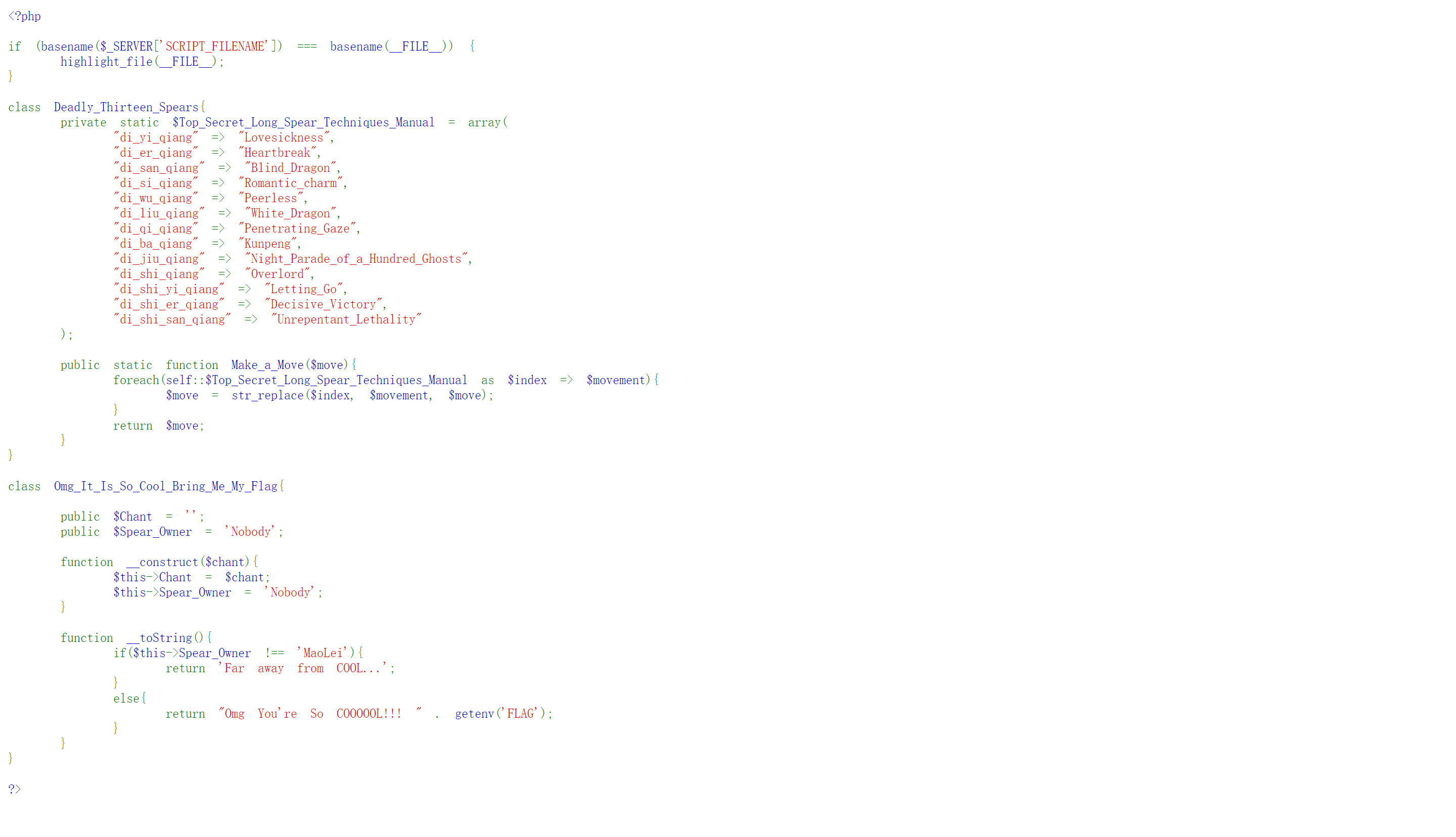Click the opening <?php tag
1456x837 pixels.
(24, 16)
